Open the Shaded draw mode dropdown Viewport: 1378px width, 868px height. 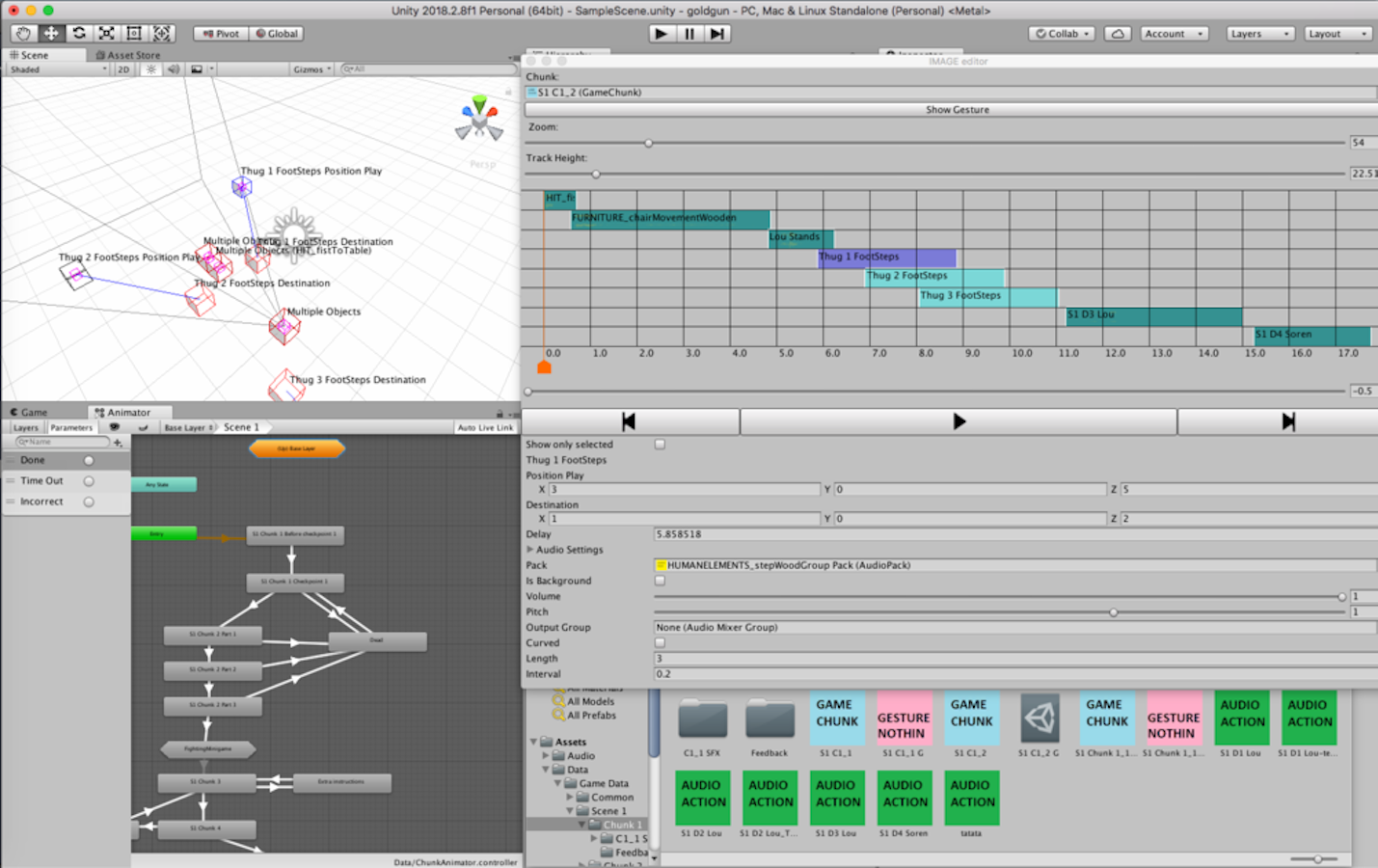point(58,69)
